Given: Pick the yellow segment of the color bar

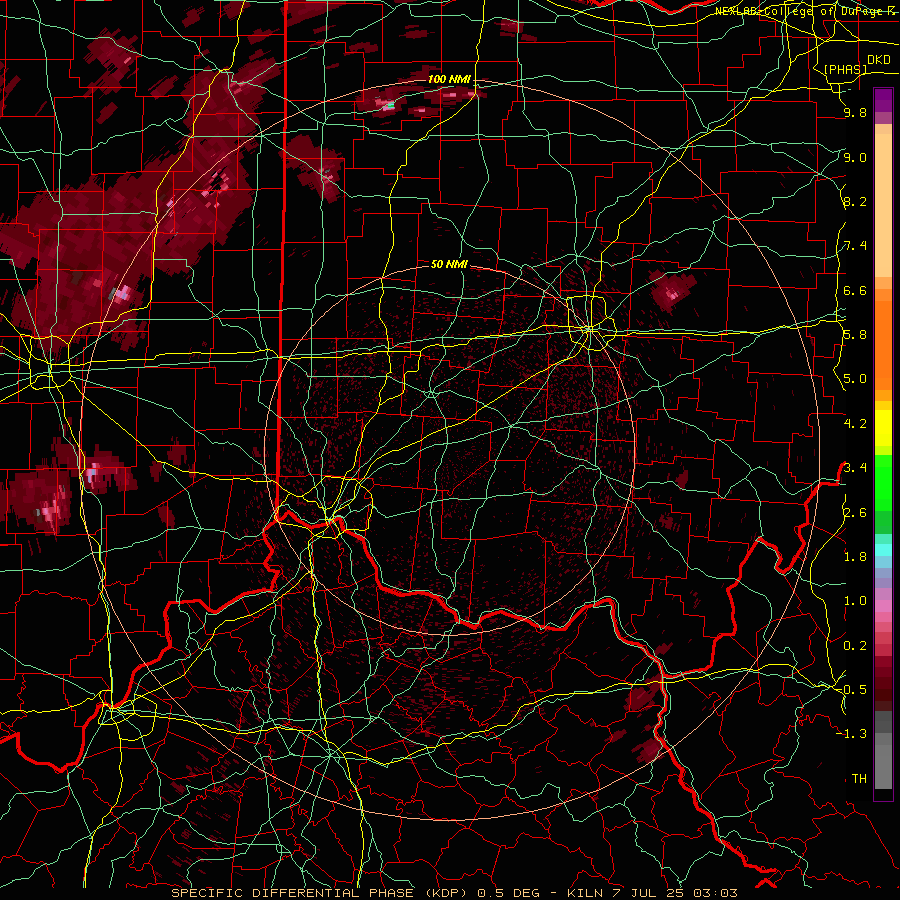Looking at the screenshot, I should [x=883, y=428].
